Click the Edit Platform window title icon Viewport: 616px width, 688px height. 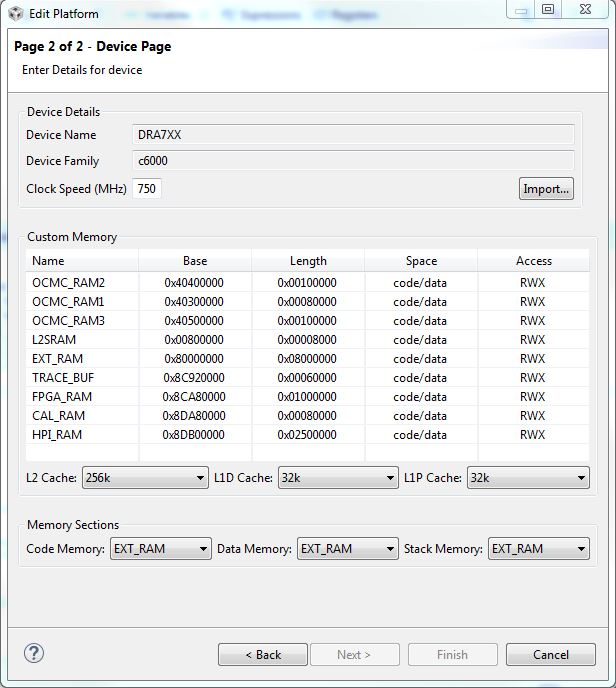pos(16,14)
